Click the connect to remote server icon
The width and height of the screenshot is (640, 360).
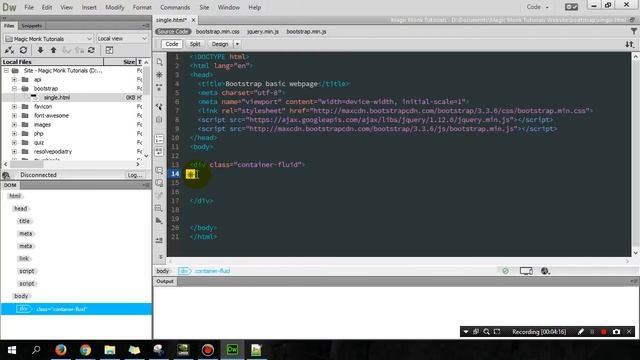[x=9, y=50]
